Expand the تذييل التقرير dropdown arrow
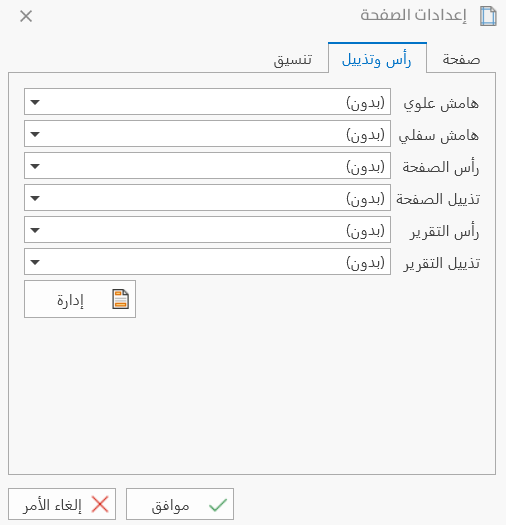The image size is (506, 525). click(x=35, y=262)
